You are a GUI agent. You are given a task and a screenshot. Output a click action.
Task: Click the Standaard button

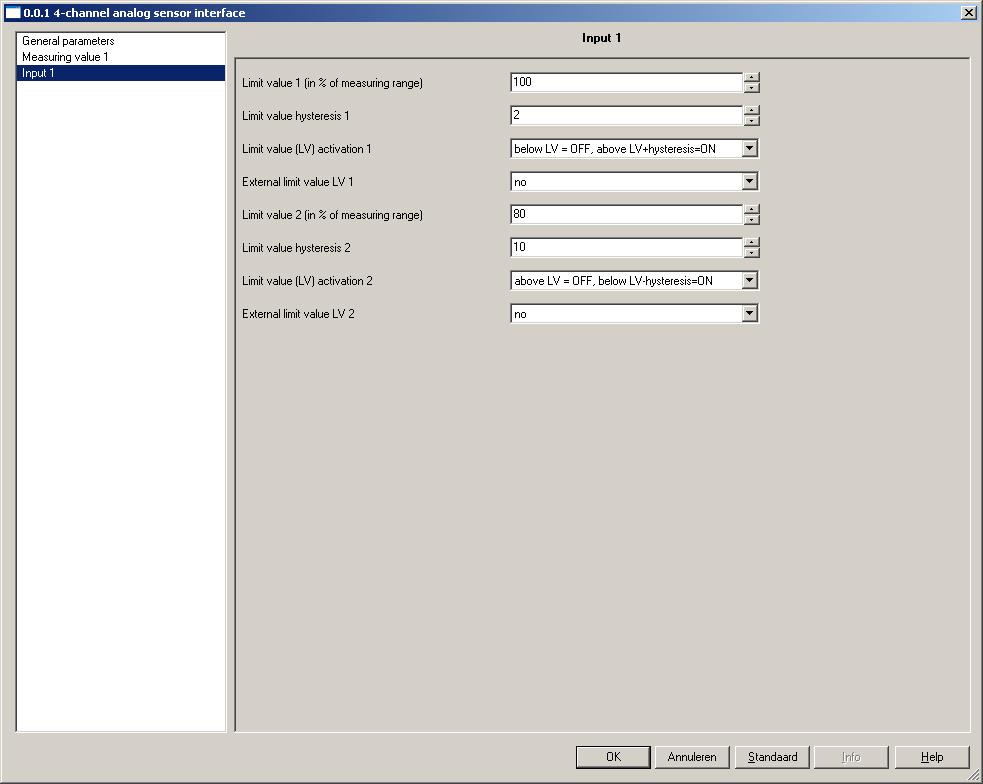pyautogui.click(x=772, y=757)
